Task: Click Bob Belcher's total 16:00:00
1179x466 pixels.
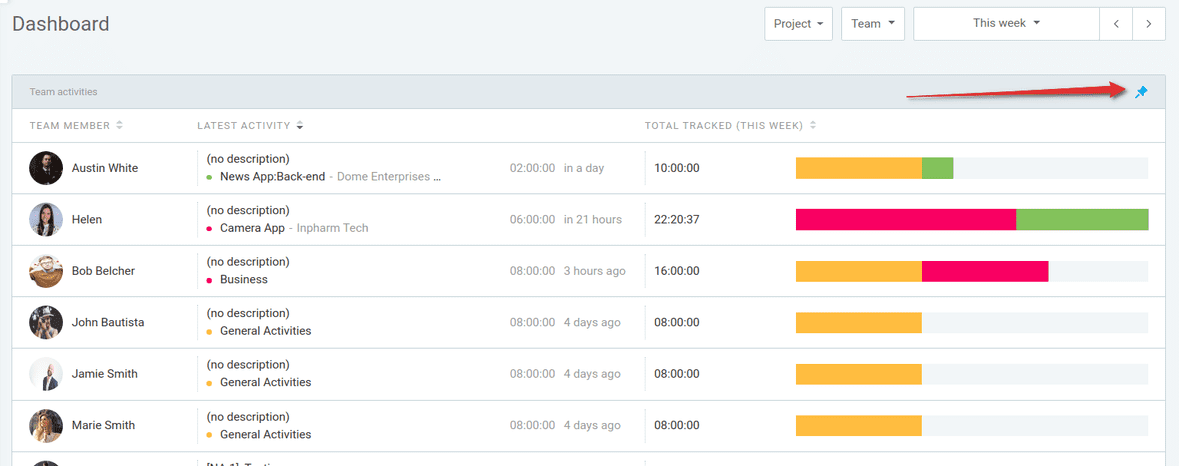Action: [677, 271]
